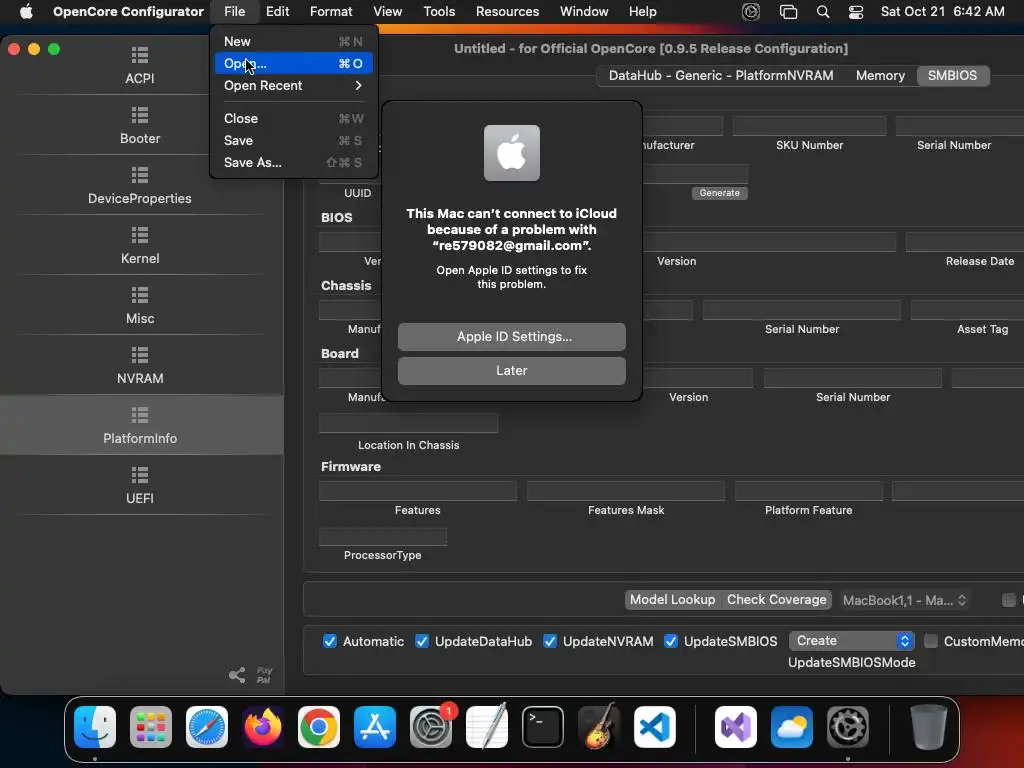Viewport: 1024px width, 768px height.
Task: Open the ACPI section in sidebar
Action: [x=140, y=66]
